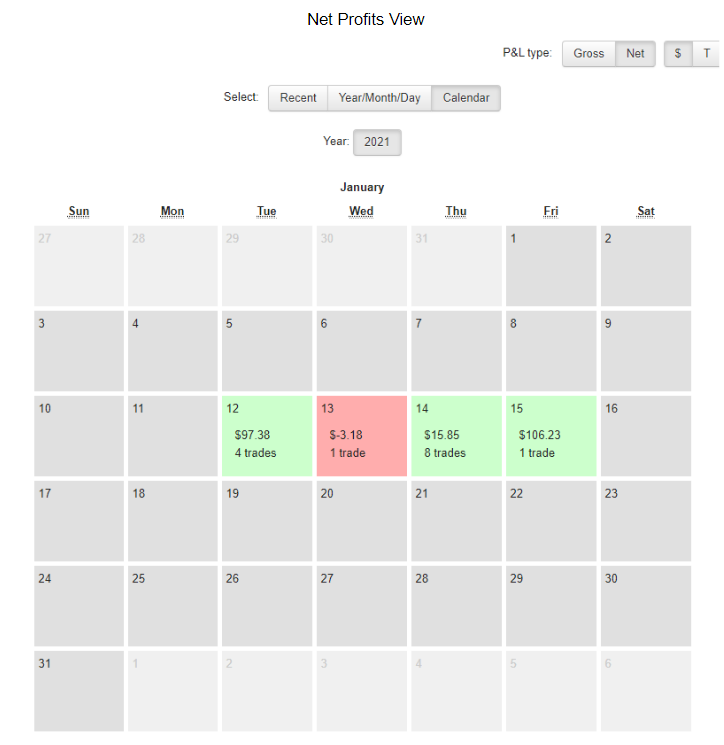
Task: Switch P&L type to Gross
Action: point(588,54)
